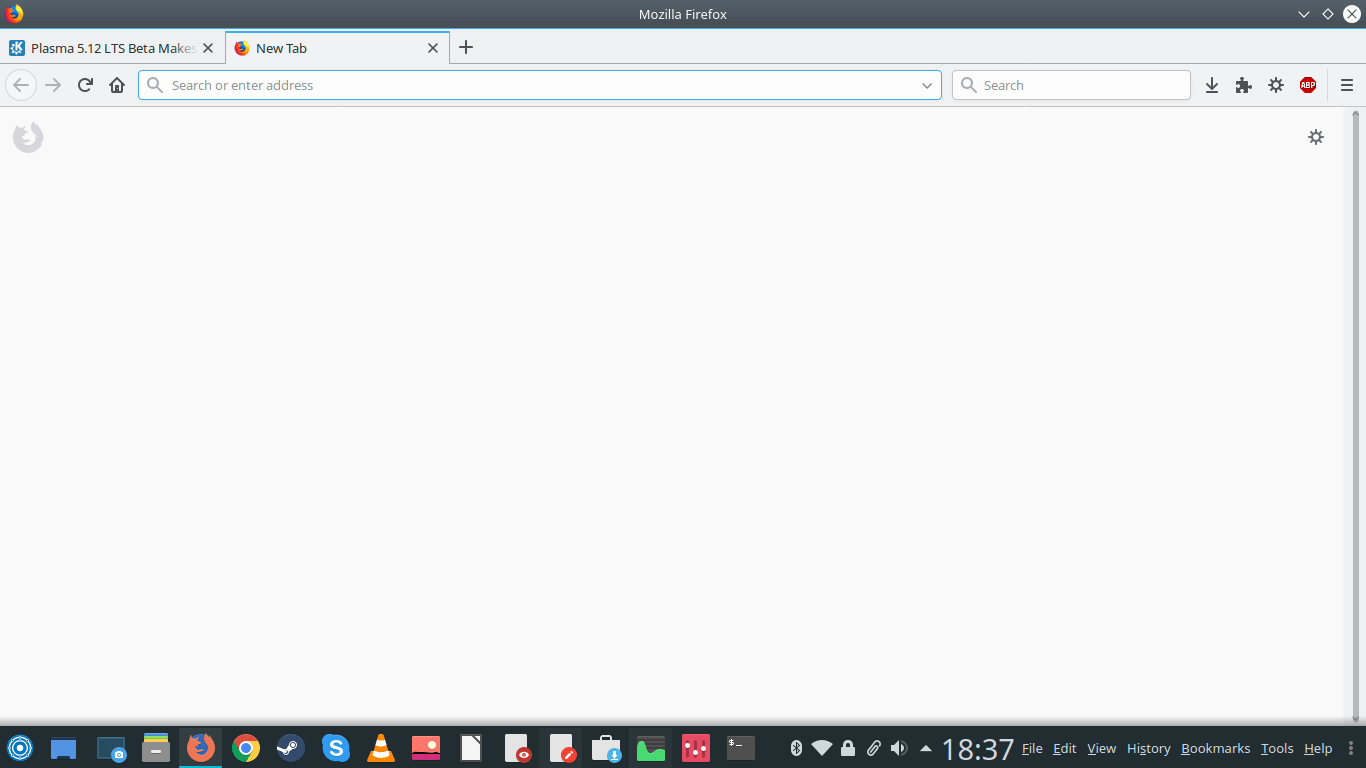Open the Wi-Fi network tray icon
The height and width of the screenshot is (768, 1366).
click(x=822, y=748)
